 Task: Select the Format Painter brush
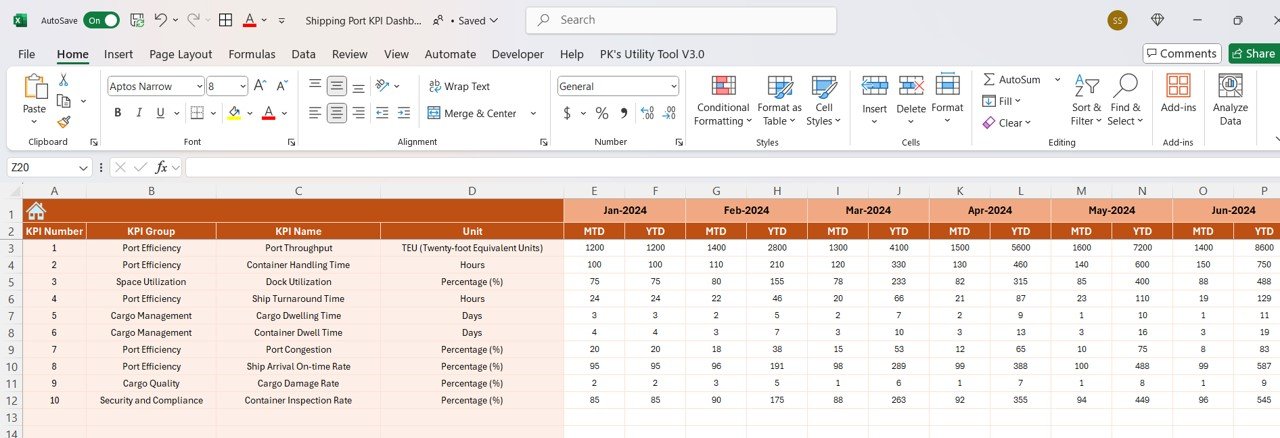click(64, 122)
